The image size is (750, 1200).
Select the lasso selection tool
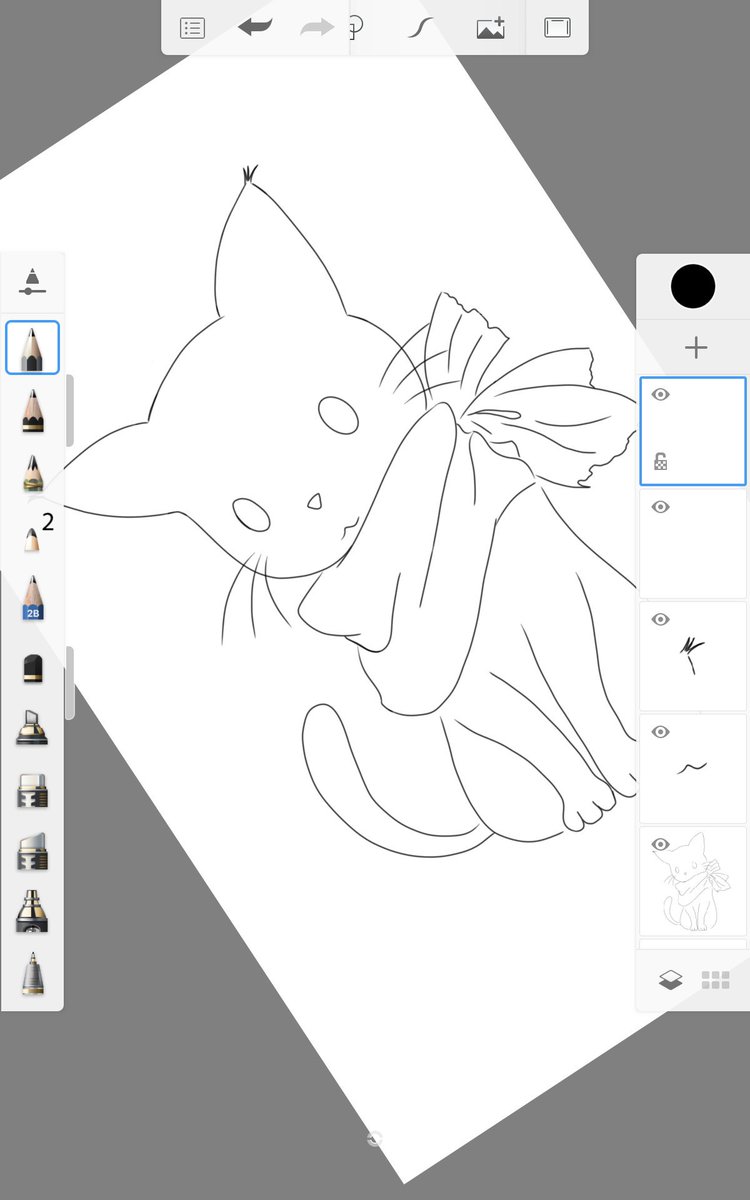tap(355, 28)
